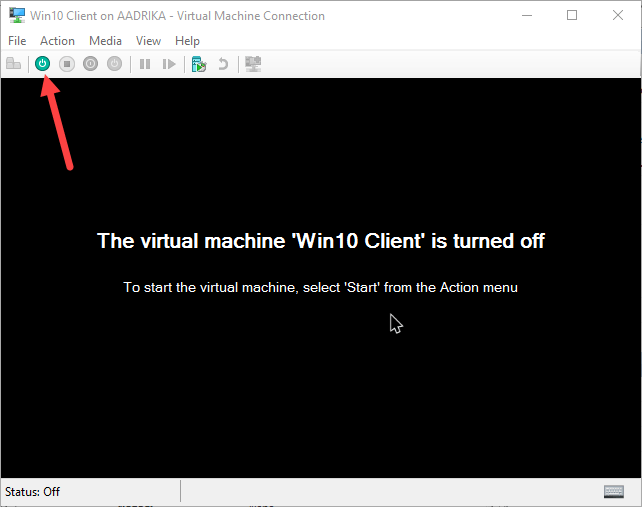The image size is (642, 507).
Task: Click the Turn Off stop icon
Action: (67, 64)
